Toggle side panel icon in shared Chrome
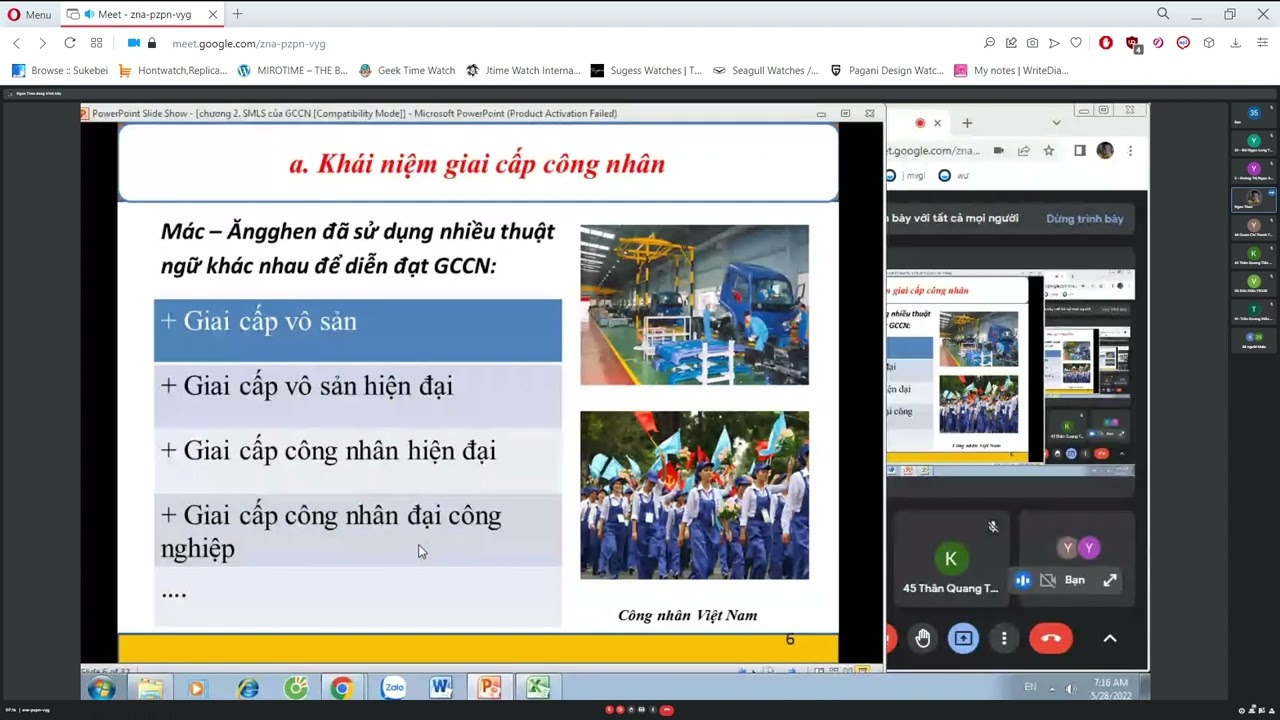This screenshot has width=1280, height=720. pos(1080,151)
